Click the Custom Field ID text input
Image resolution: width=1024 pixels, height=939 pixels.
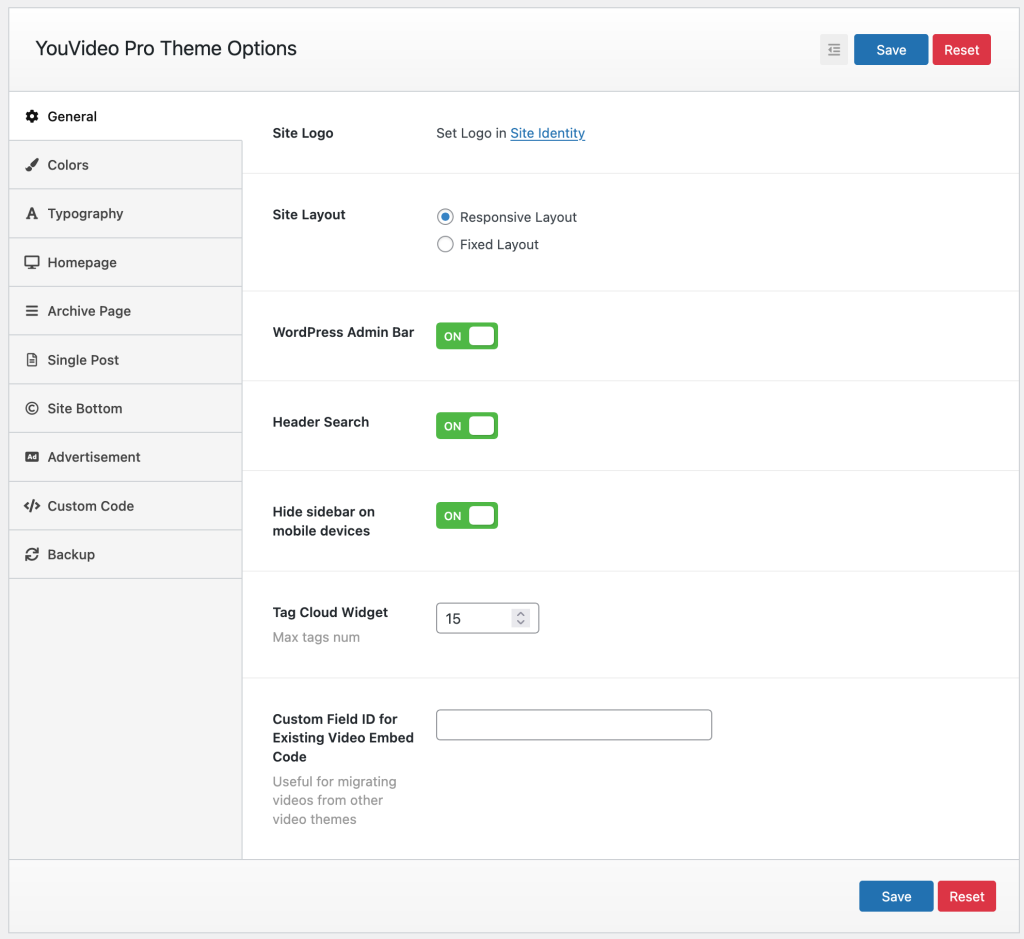[x=574, y=725]
